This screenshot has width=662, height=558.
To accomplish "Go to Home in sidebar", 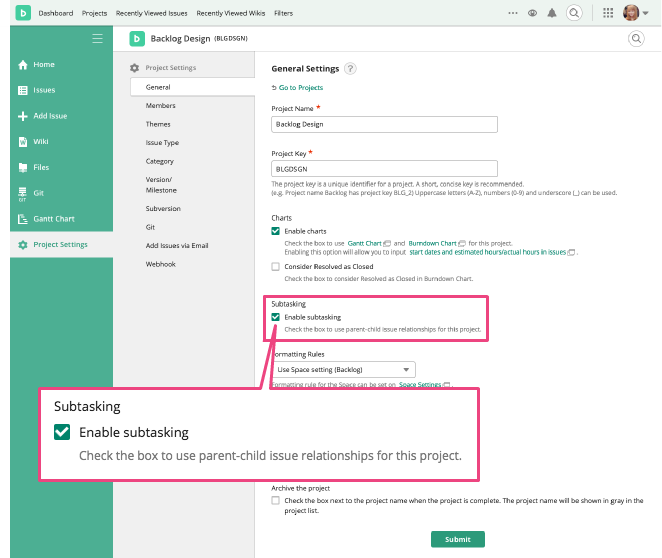I will point(62,65).
